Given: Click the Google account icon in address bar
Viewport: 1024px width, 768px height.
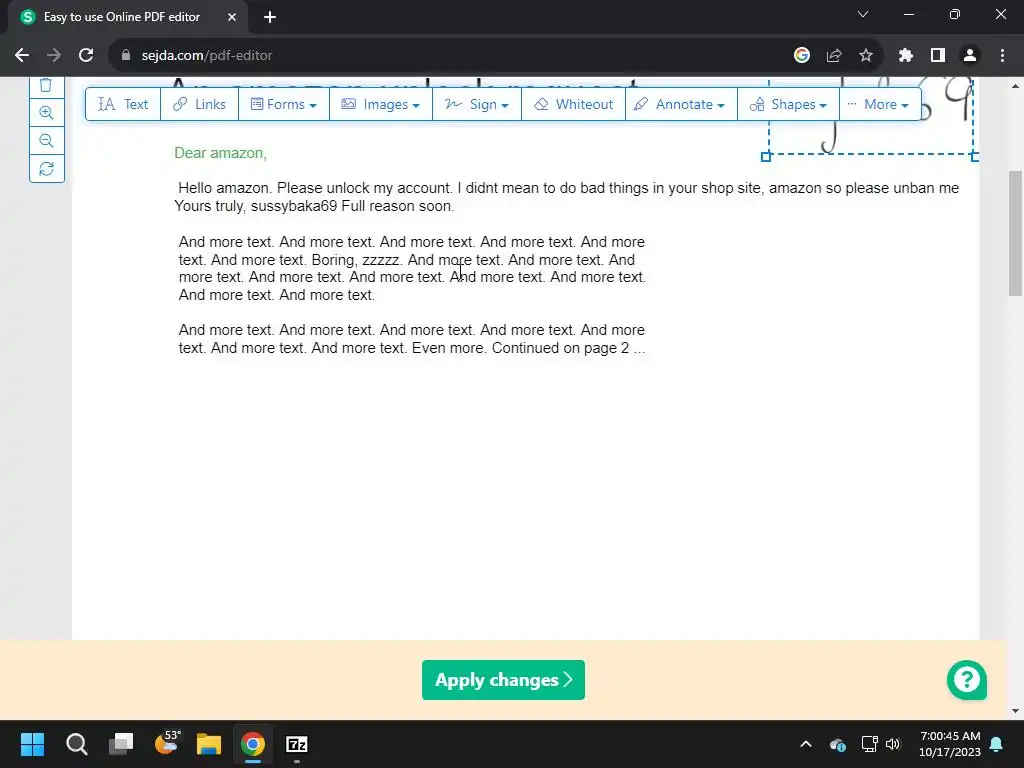Looking at the screenshot, I should pyautogui.click(x=802, y=56).
